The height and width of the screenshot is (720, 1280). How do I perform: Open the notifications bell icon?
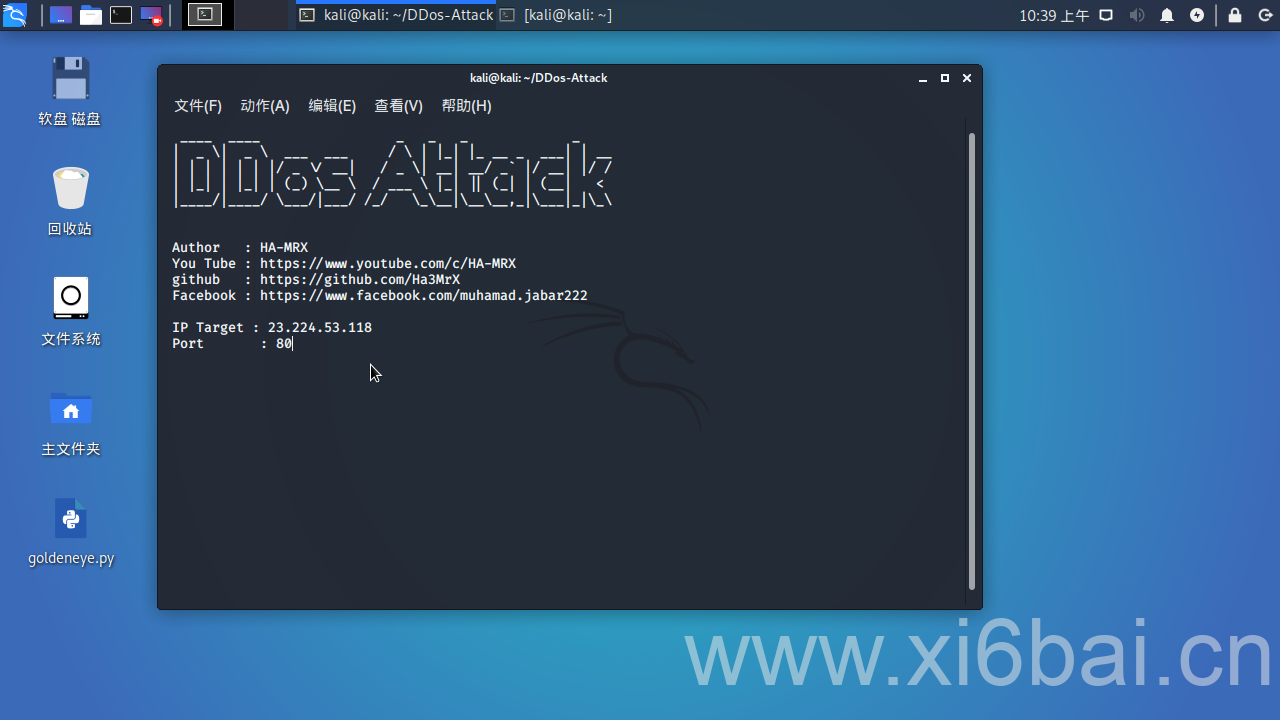(1167, 15)
